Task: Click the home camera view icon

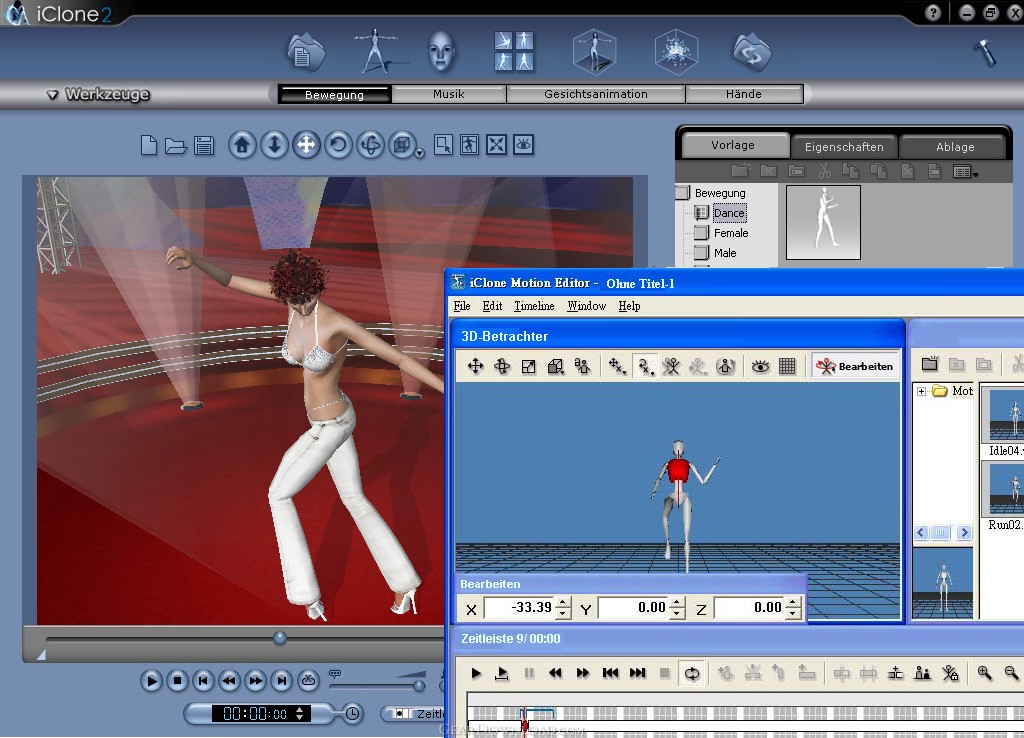Action: tap(243, 144)
